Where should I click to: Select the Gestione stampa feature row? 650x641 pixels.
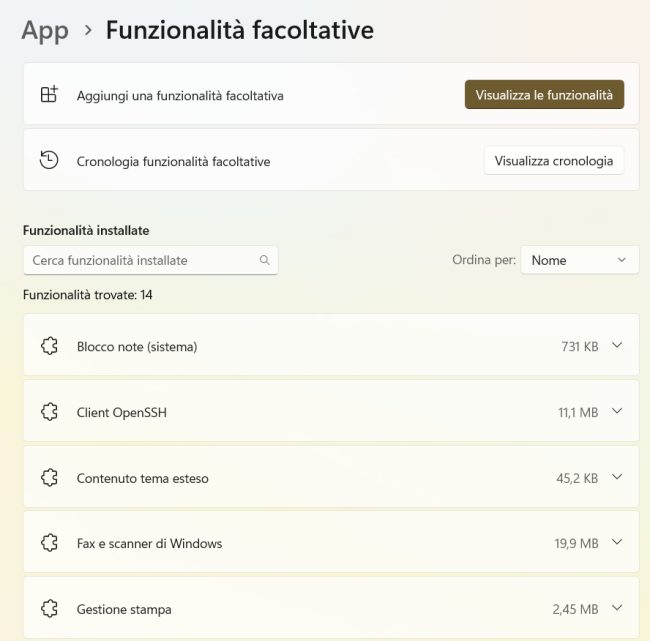(331, 608)
